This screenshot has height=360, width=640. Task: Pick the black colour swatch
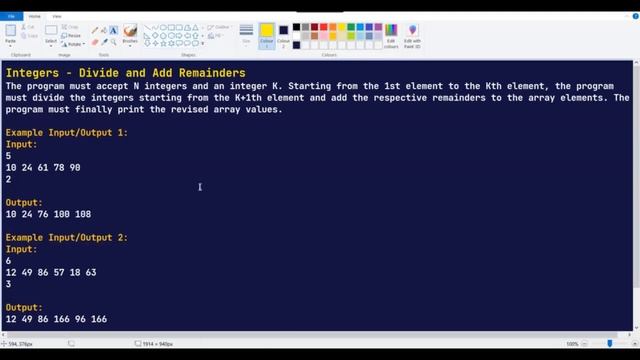coord(296,27)
